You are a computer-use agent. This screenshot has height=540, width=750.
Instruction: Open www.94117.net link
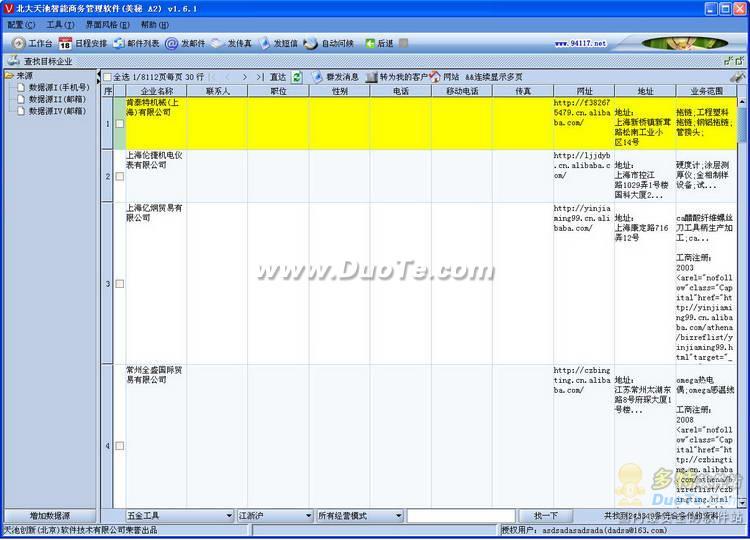pos(580,44)
